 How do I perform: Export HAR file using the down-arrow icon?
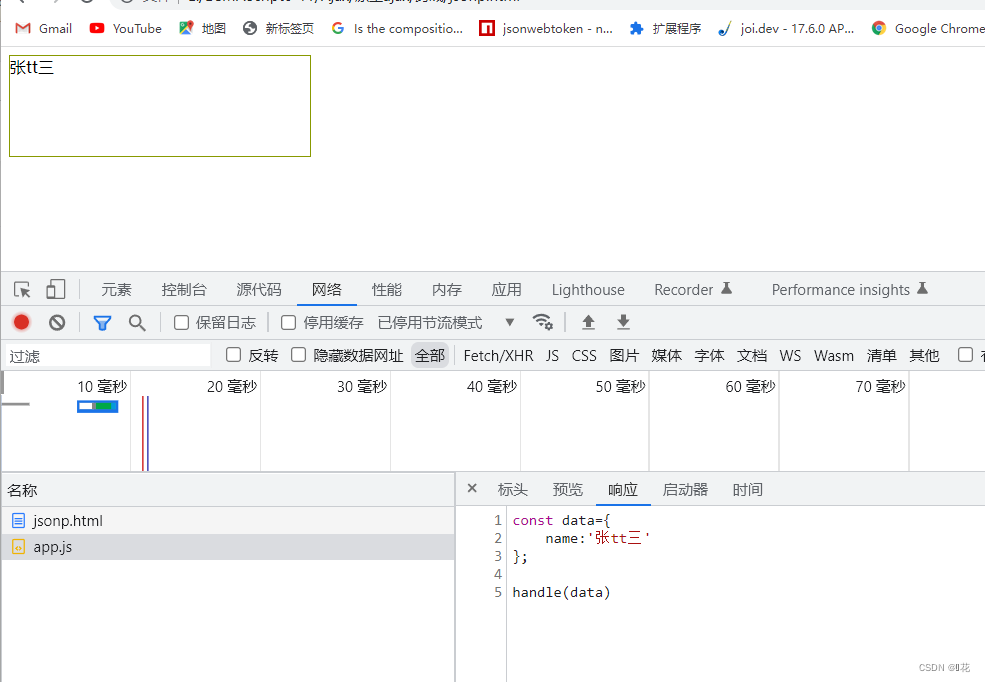pos(622,322)
